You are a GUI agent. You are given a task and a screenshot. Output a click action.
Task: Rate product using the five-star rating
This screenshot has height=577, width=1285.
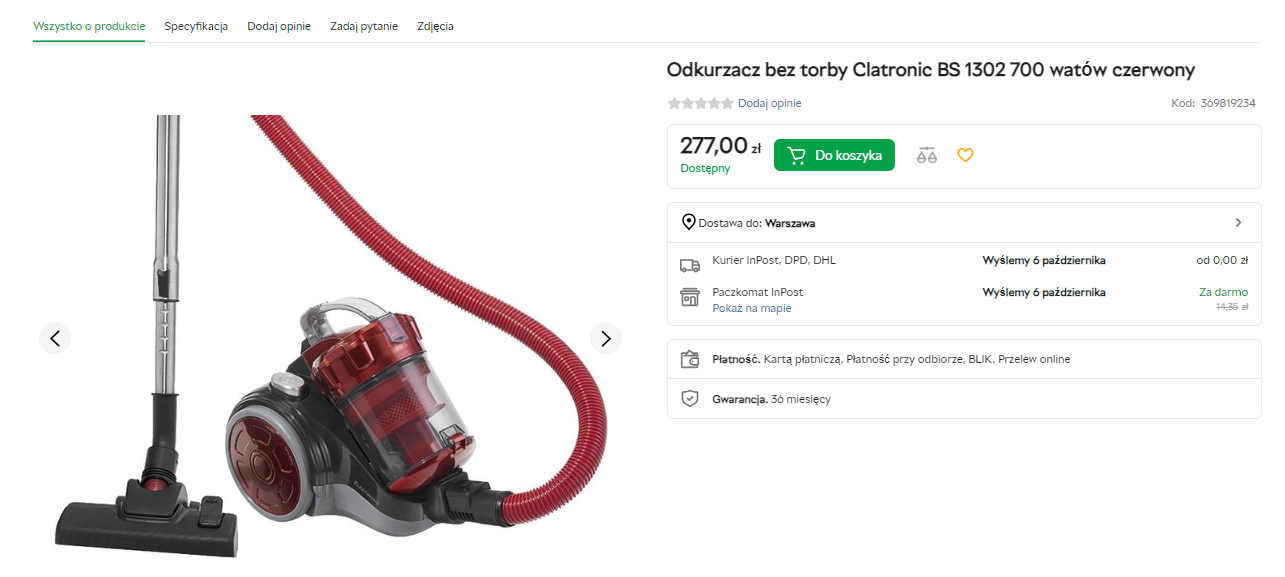701,103
